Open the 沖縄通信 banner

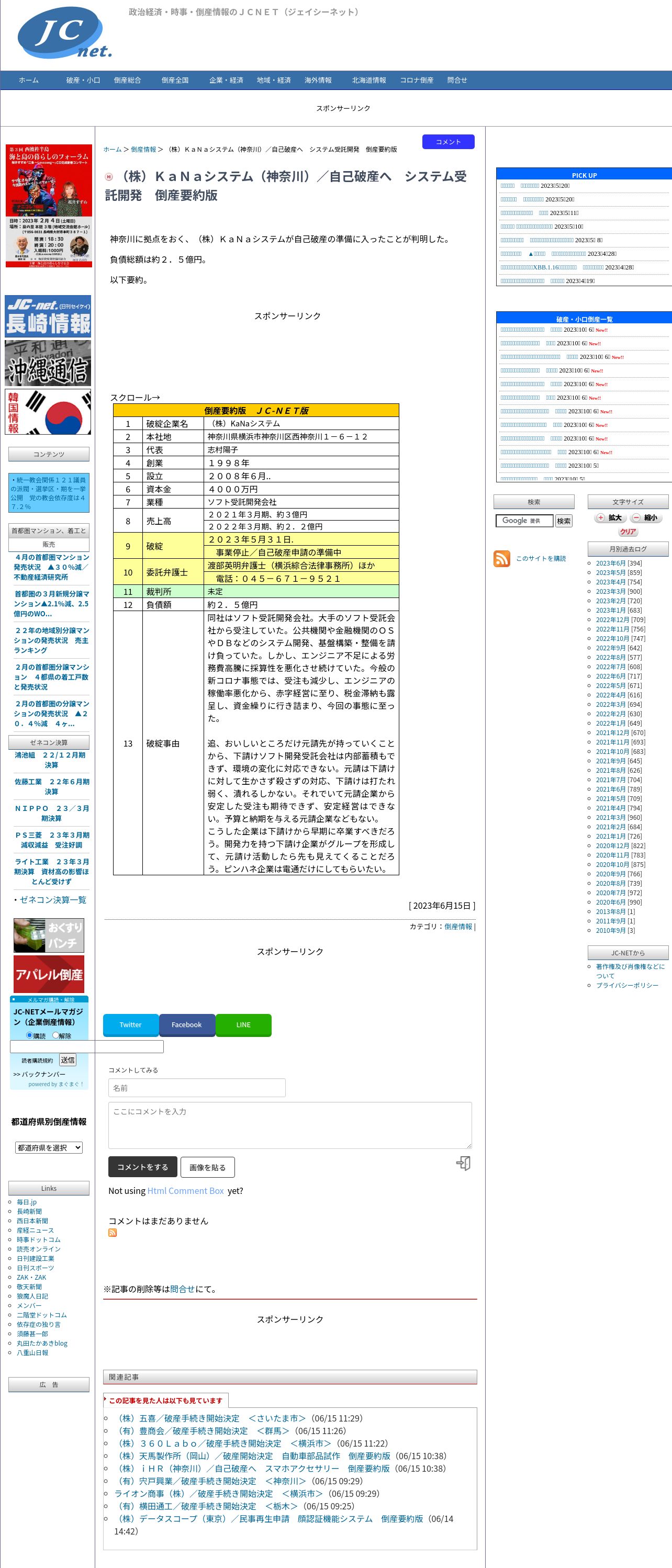(x=48, y=363)
